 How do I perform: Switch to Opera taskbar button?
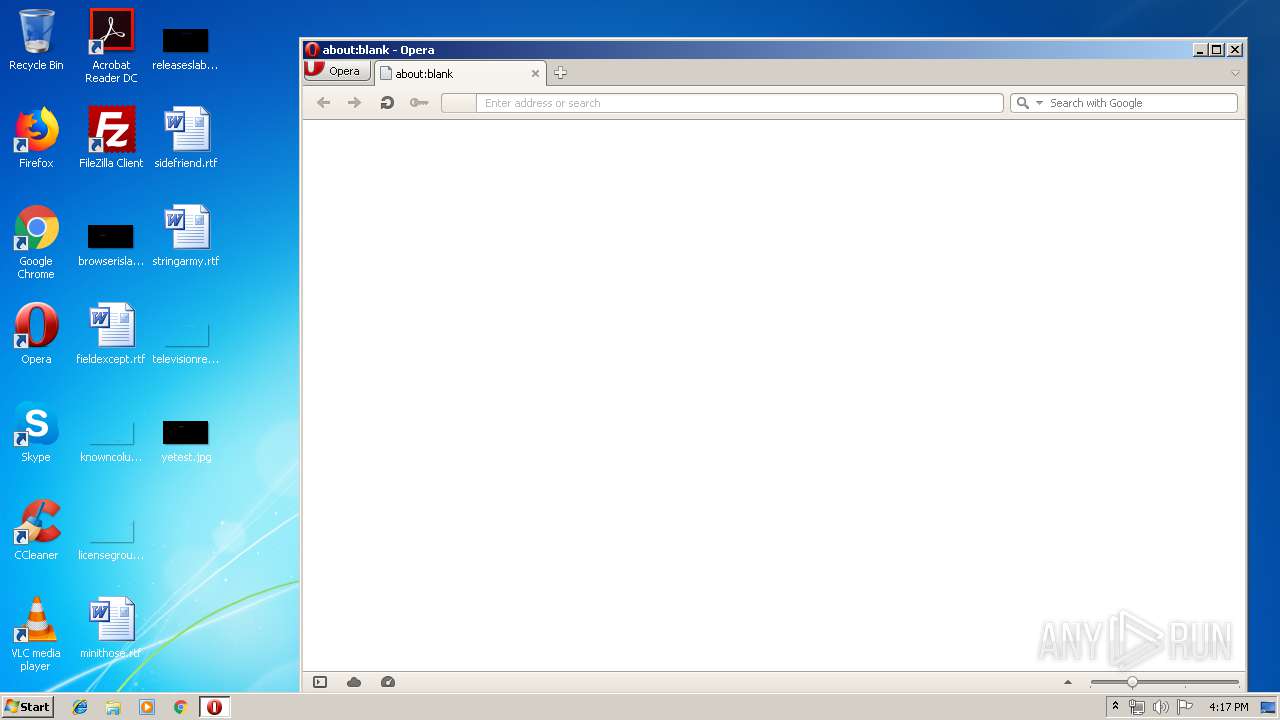(214, 707)
